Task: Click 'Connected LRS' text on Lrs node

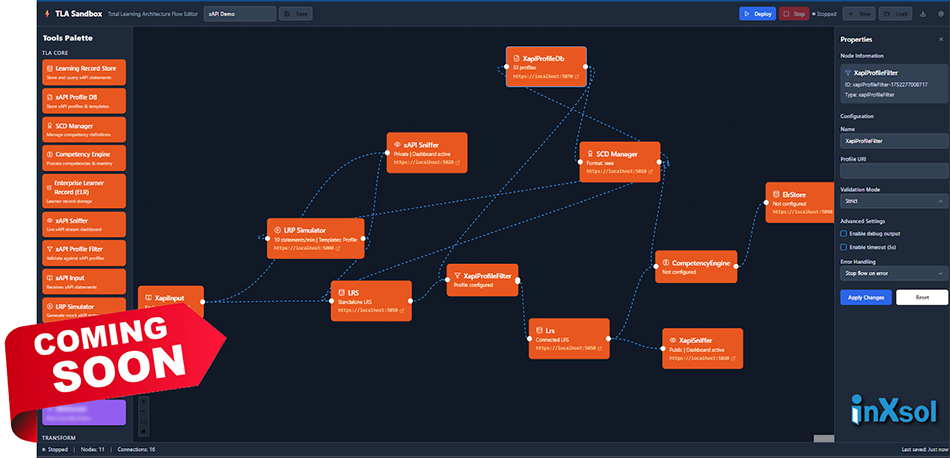Action: [x=552, y=339]
